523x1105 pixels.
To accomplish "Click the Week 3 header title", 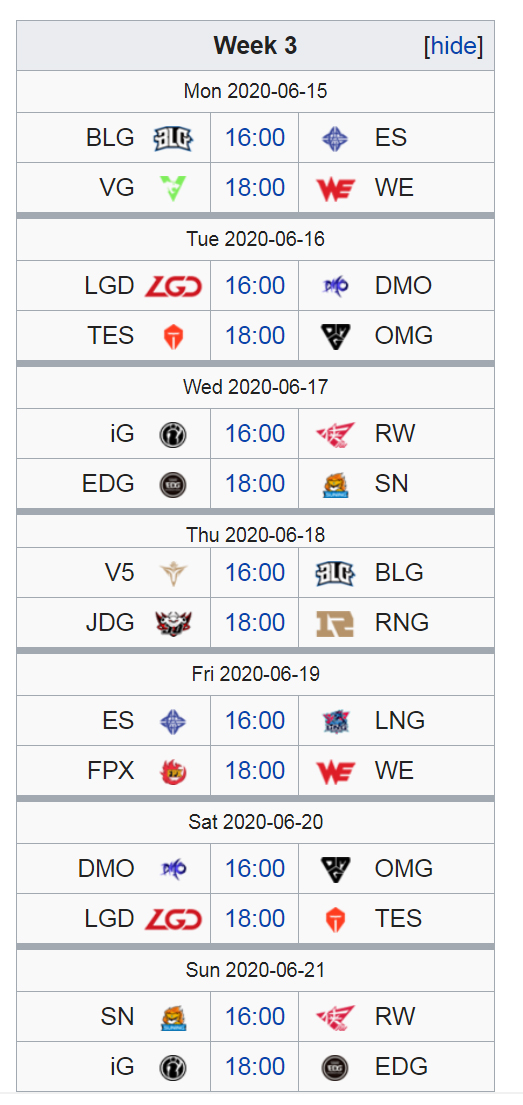I will [255, 46].
